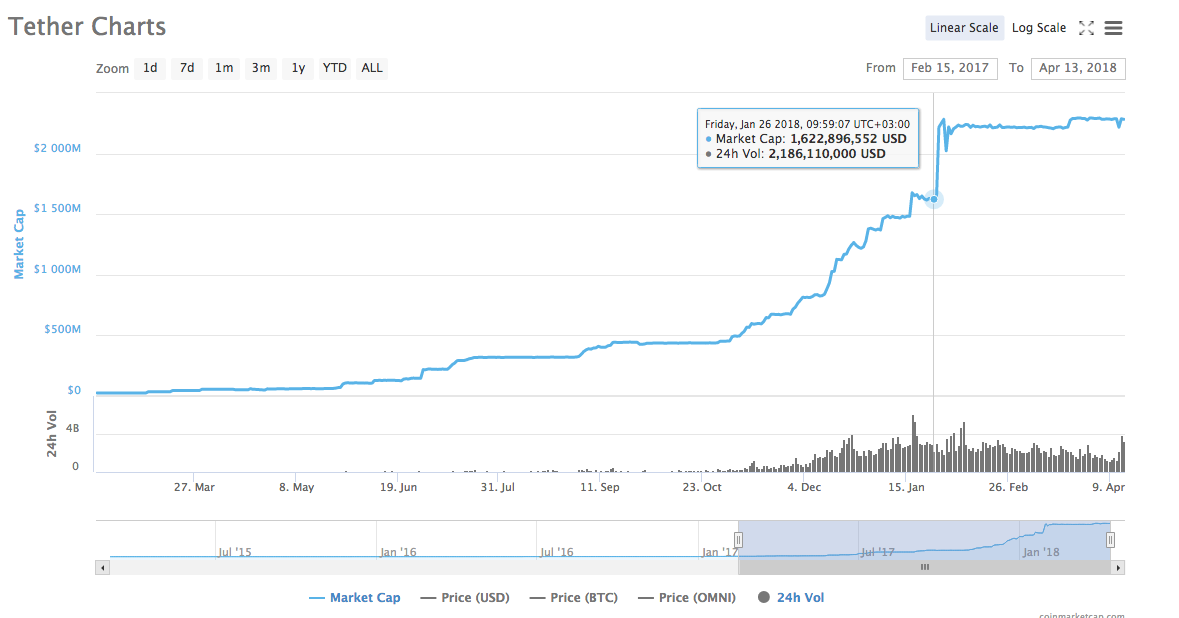Click the 4. Dec x-axis label
Viewport: 1179px width, 618px height.
click(x=804, y=487)
